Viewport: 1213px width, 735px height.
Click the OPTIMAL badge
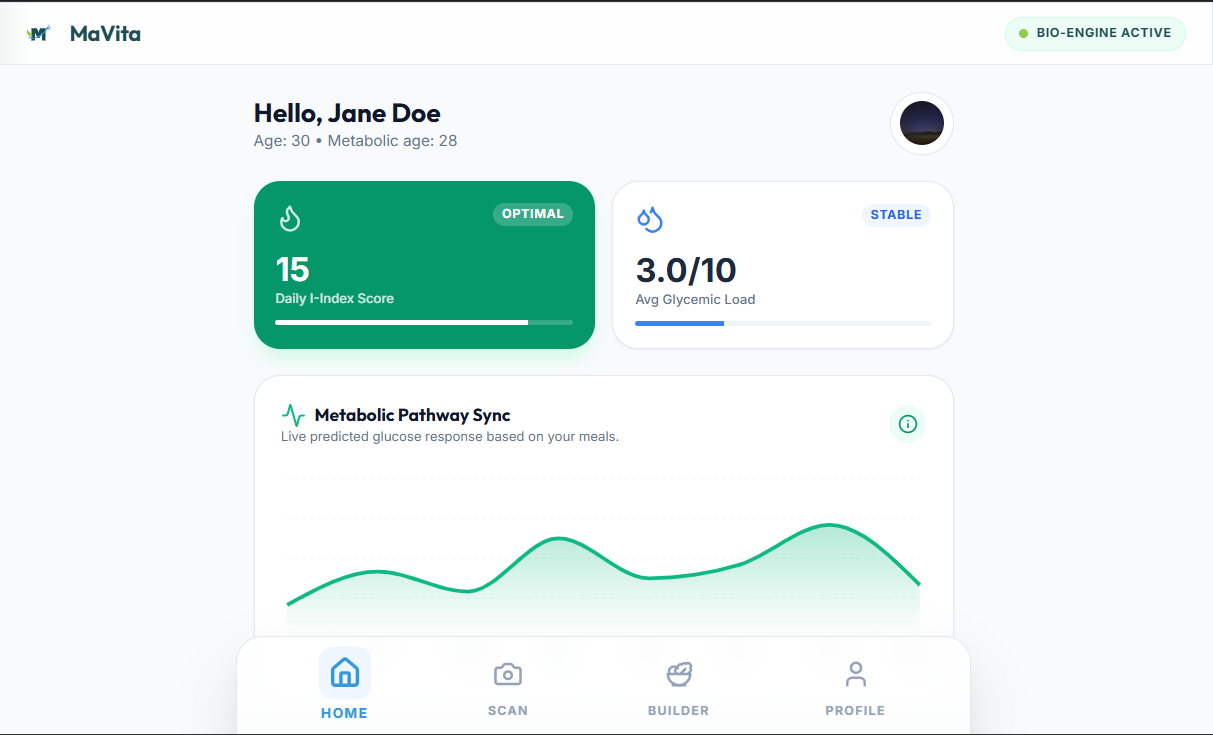click(533, 214)
